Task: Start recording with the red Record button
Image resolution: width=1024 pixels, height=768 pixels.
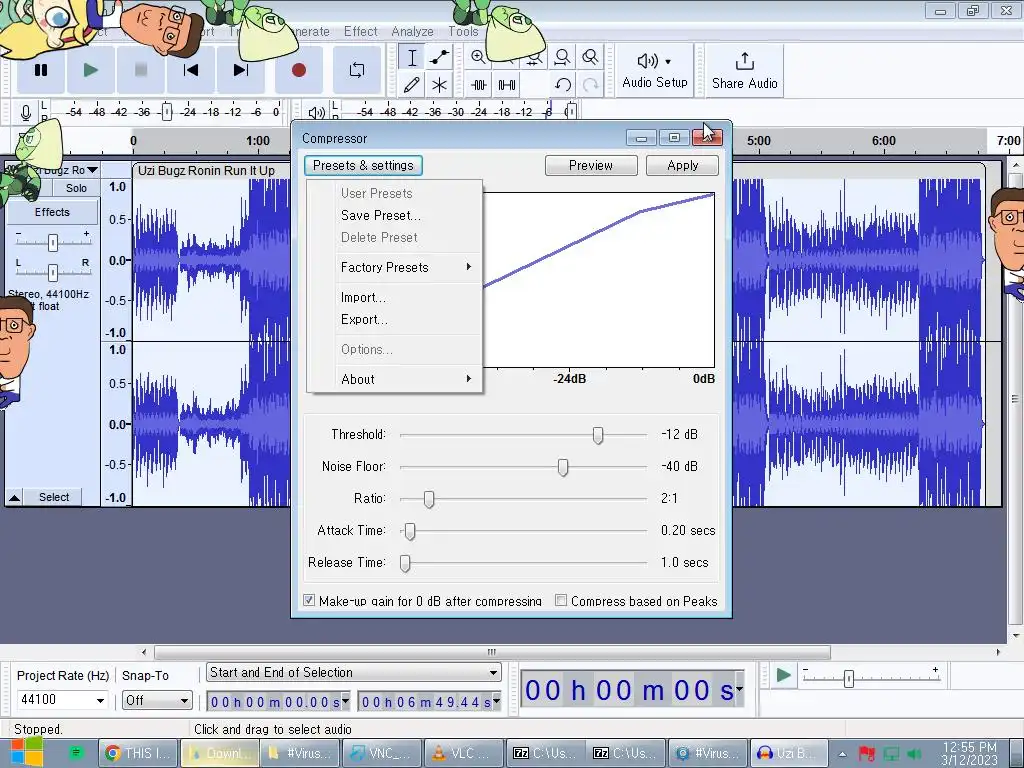Action: (299, 70)
